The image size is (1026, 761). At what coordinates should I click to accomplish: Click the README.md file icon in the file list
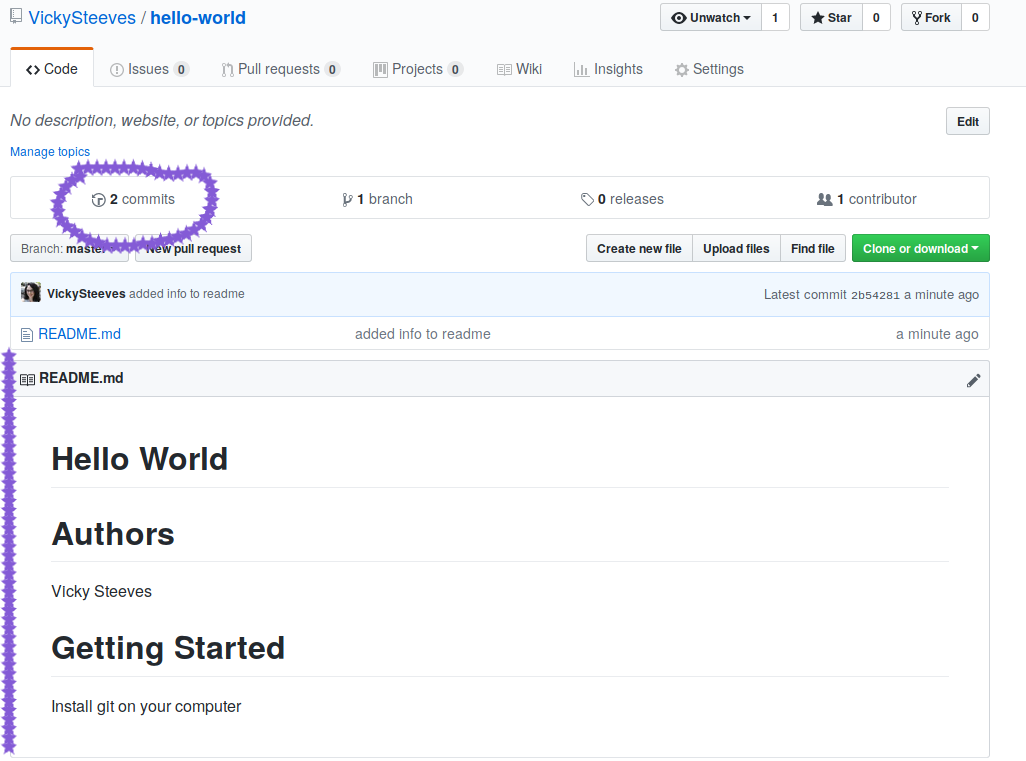(x=27, y=335)
